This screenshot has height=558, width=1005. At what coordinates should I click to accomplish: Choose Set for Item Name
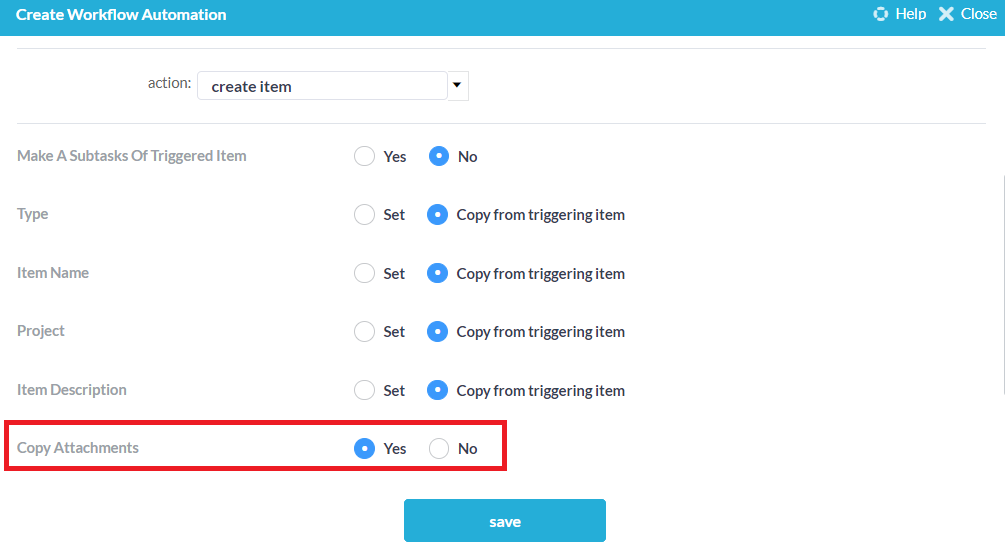tap(365, 273)
